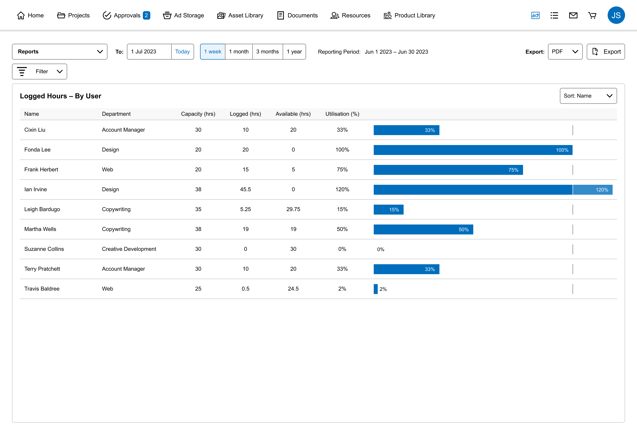This screenshot has height=447, width=637.
Task: Select the Suzanne Collins row name
Action: point(44,249)
